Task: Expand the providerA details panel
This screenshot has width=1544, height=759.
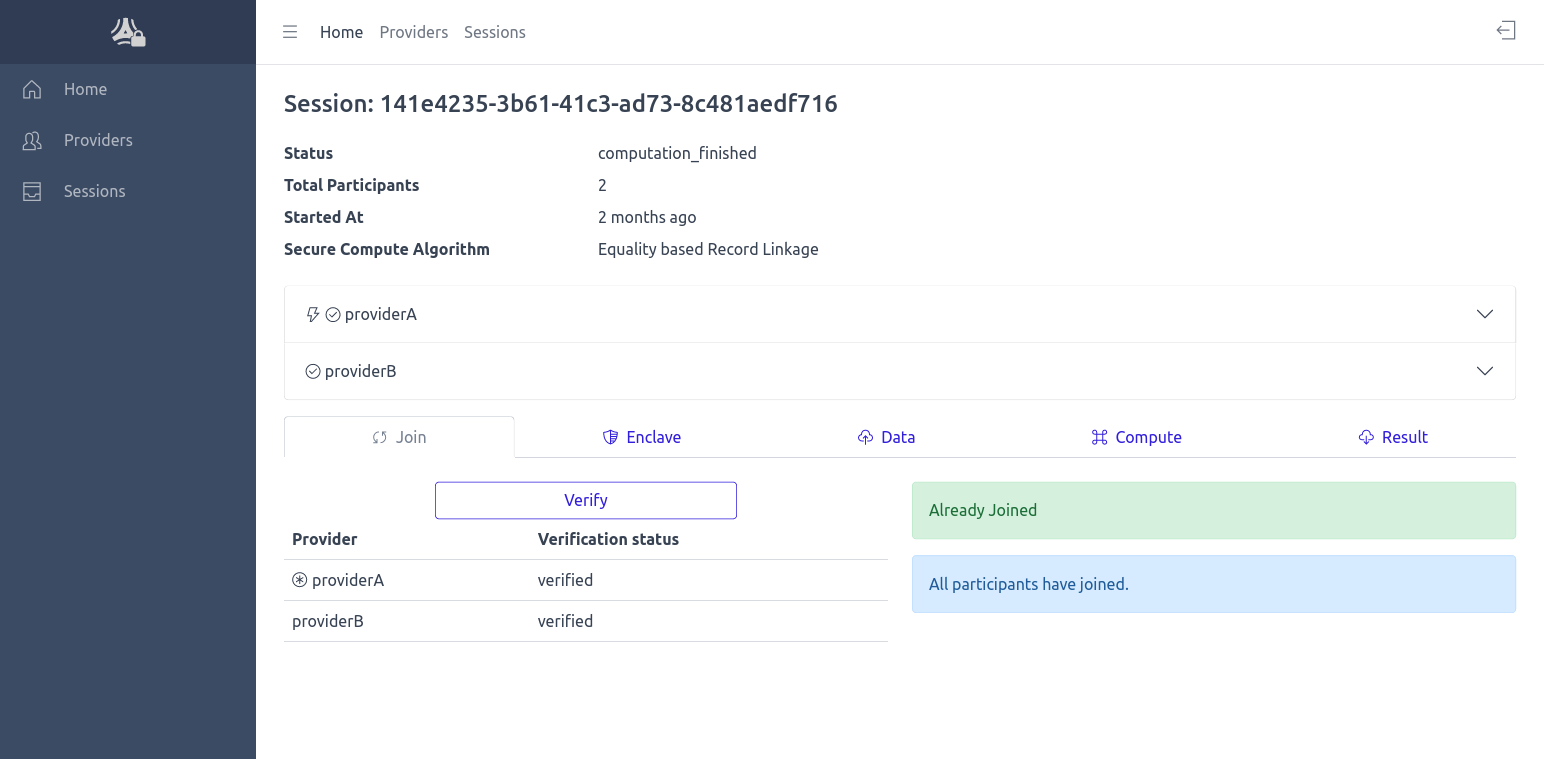Action: tap(1485, 313)
